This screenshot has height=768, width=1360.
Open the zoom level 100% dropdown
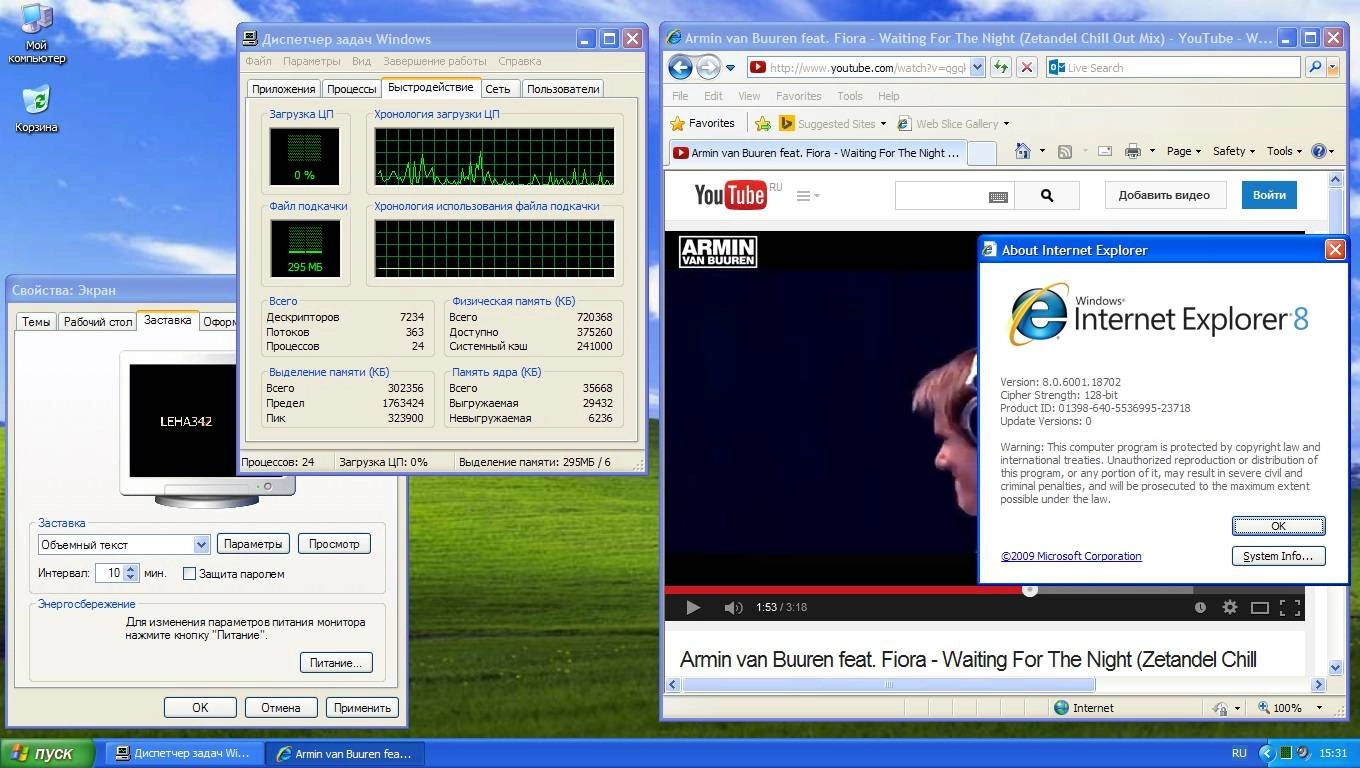coord(1319,708)
